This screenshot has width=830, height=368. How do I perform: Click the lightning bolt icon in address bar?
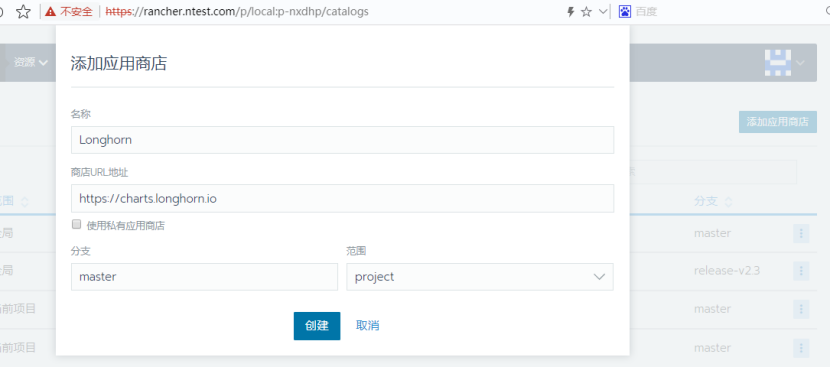click(571, 12)
